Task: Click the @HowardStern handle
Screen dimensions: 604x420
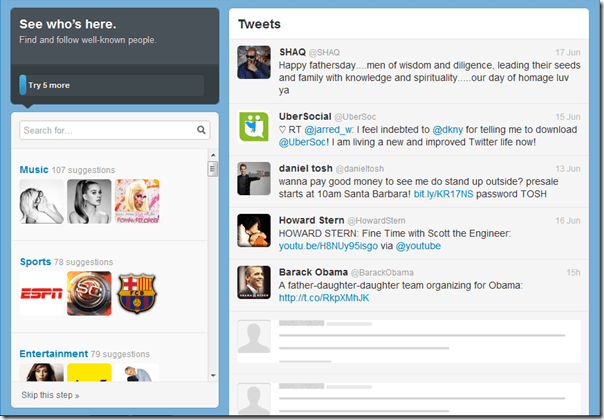Action: coord(376,221)
